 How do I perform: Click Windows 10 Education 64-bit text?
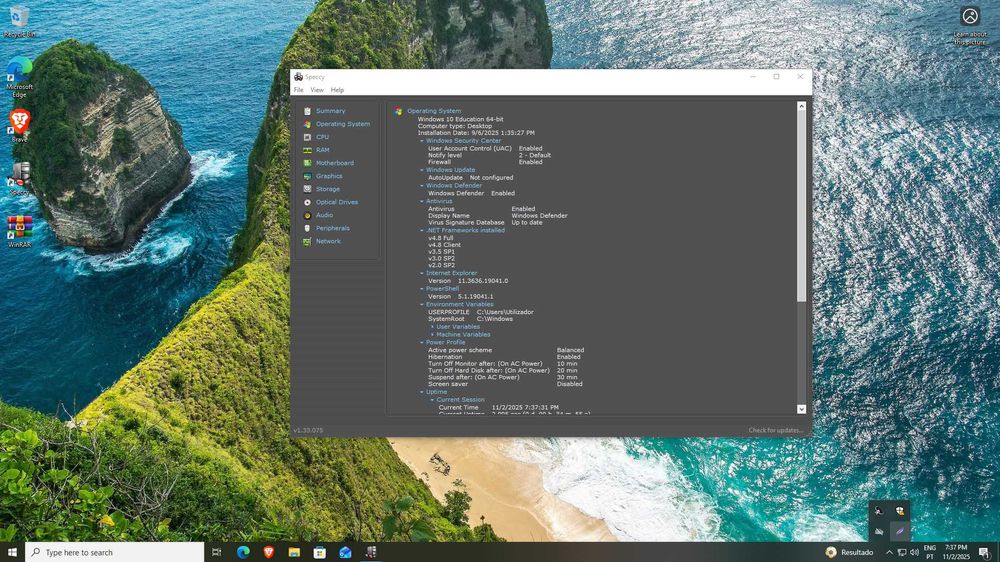tap(460, 119)
